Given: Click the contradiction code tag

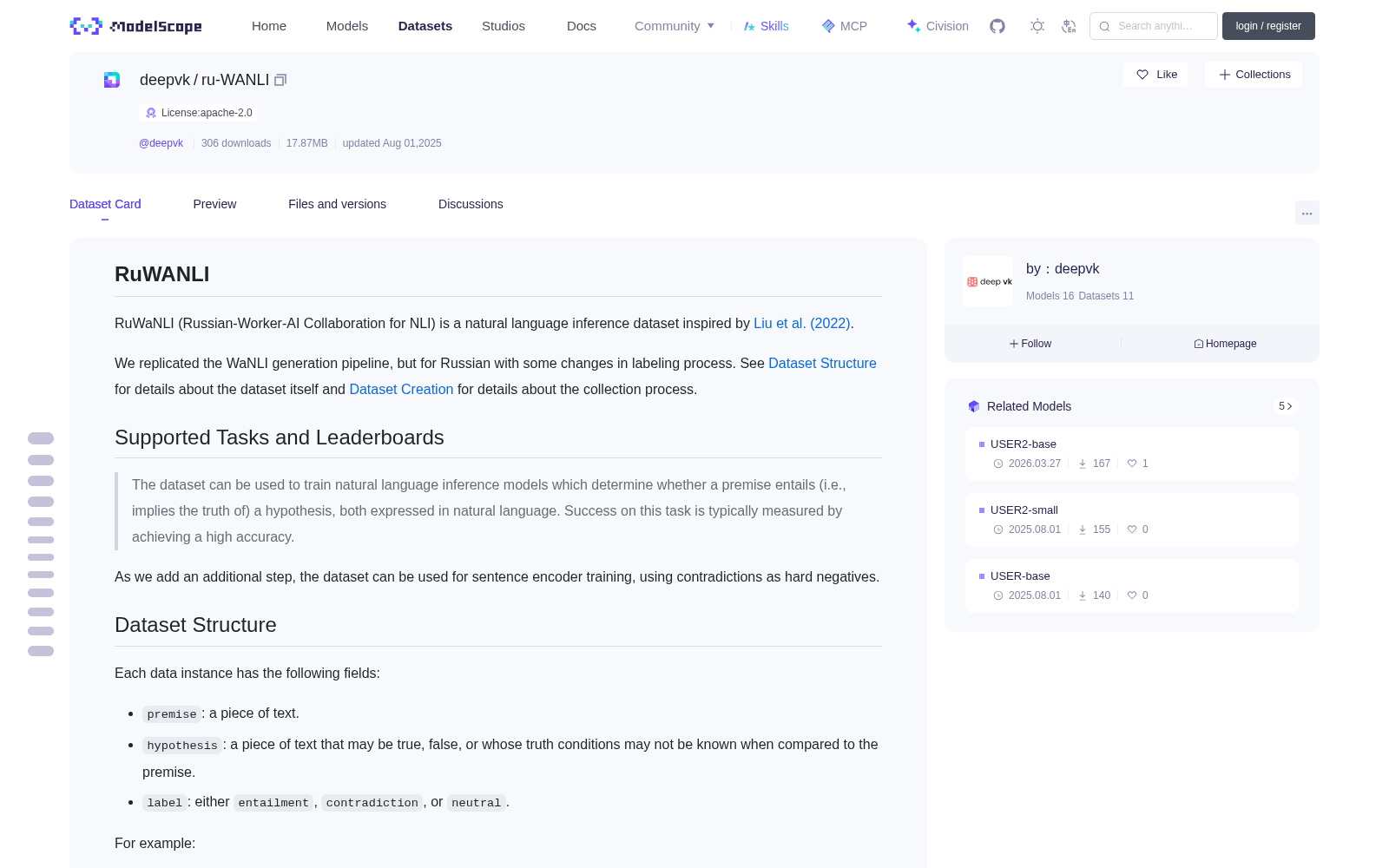Looking at the screenshot, I should click(x=372, y=803).
